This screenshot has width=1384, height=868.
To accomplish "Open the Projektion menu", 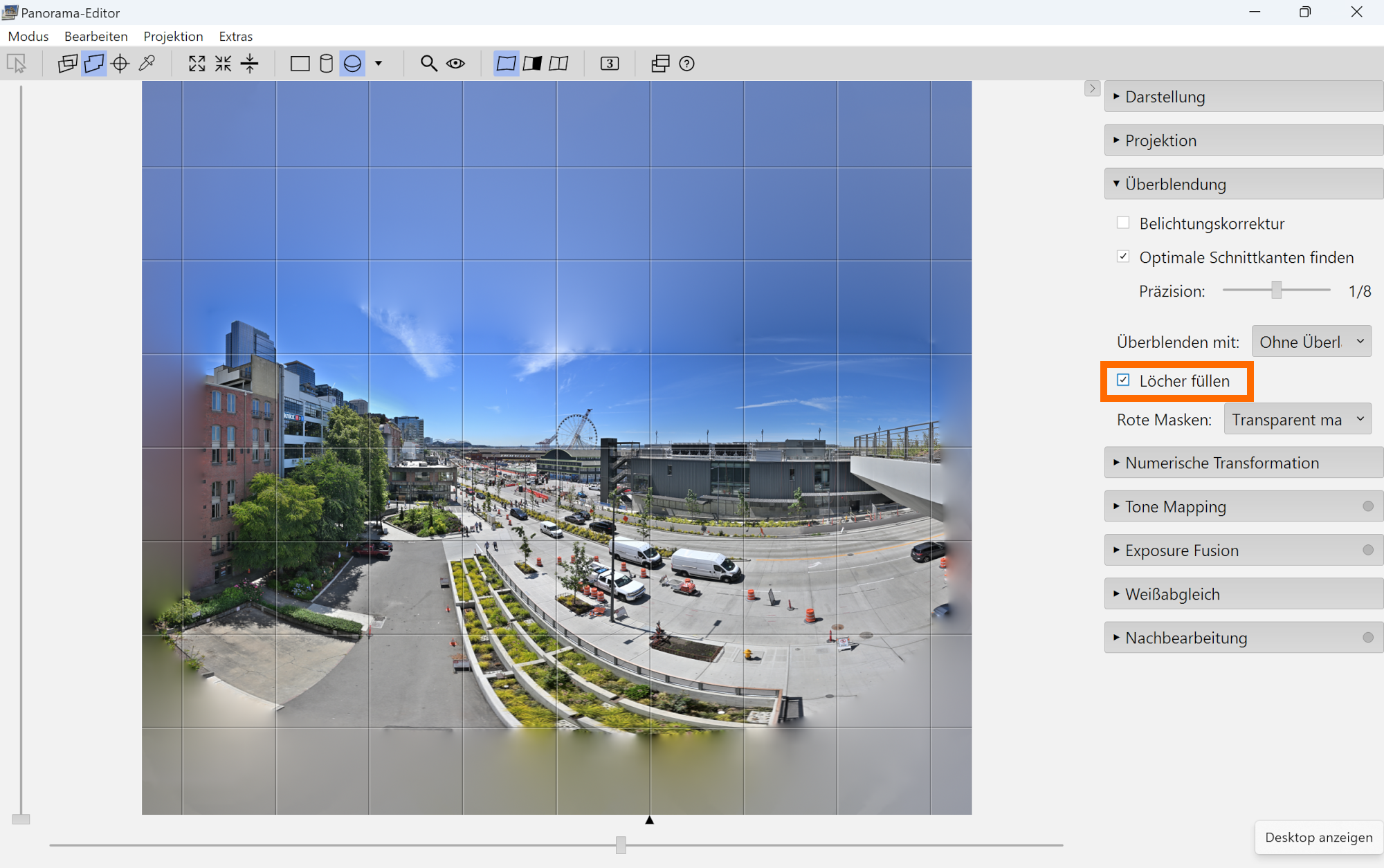I will pyautogui.click(x=173, y=36).
